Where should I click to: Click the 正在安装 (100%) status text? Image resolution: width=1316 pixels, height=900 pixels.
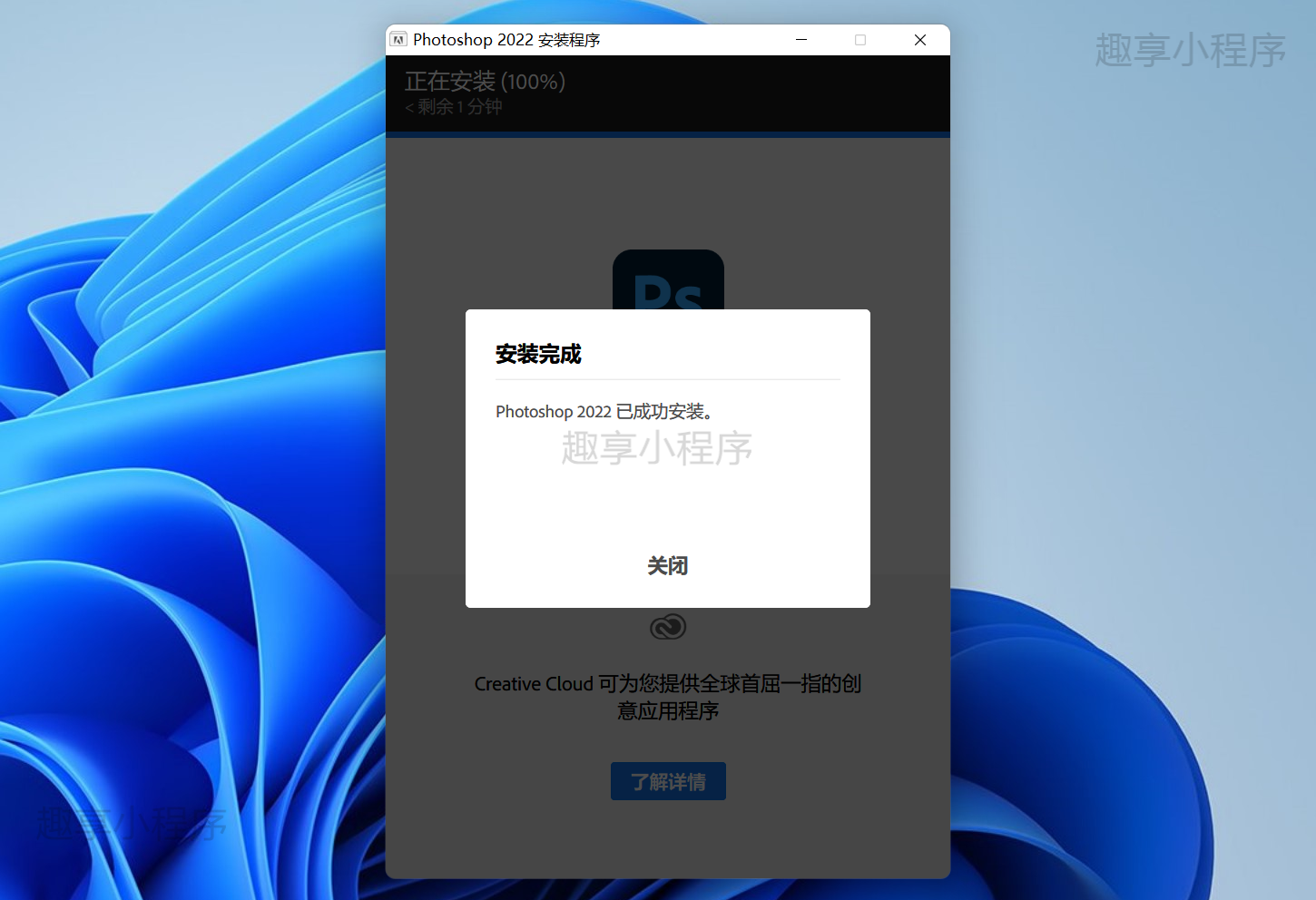click(485, 82)
